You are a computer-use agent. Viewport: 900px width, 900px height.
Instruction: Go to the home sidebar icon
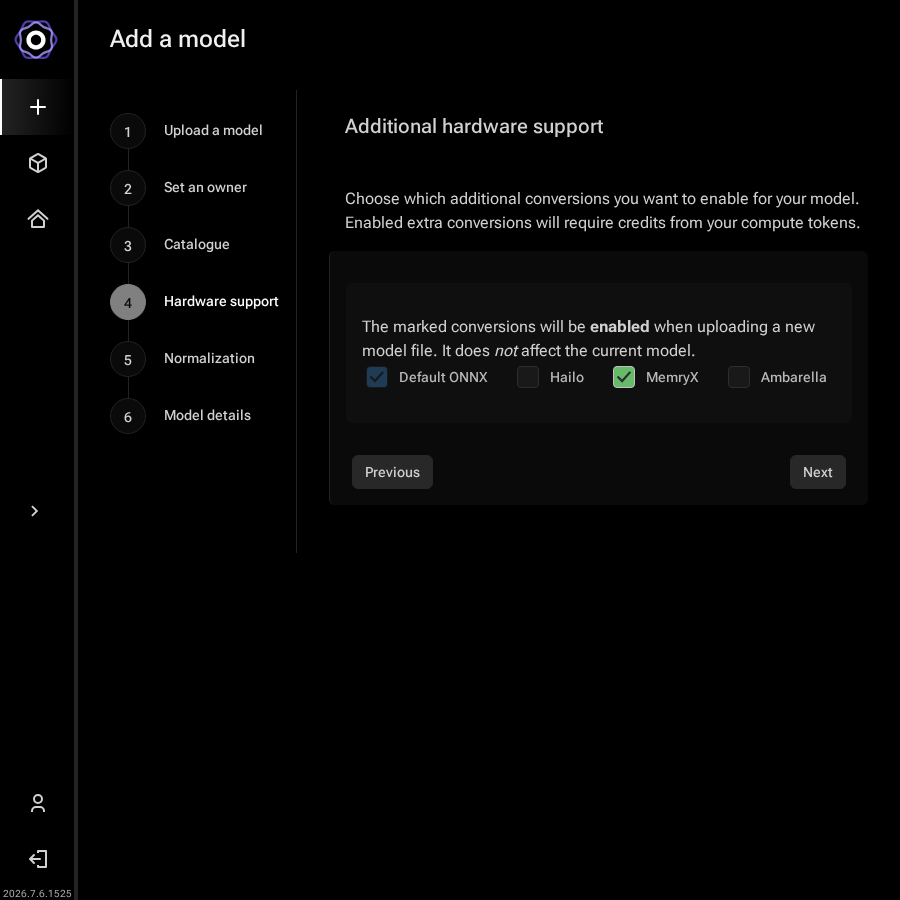(38, 219)
